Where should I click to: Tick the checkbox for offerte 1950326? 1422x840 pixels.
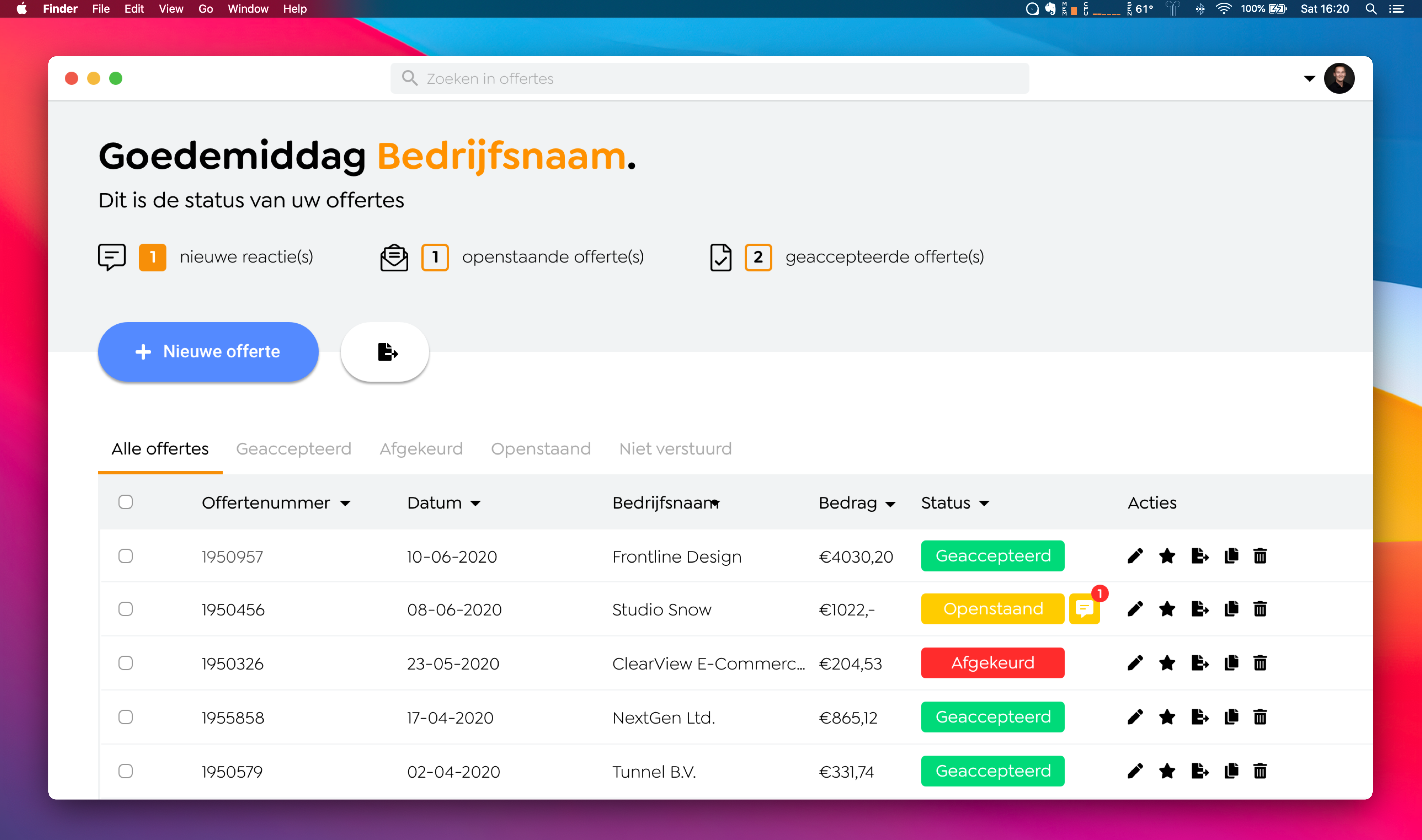click(x=126, y=663)
